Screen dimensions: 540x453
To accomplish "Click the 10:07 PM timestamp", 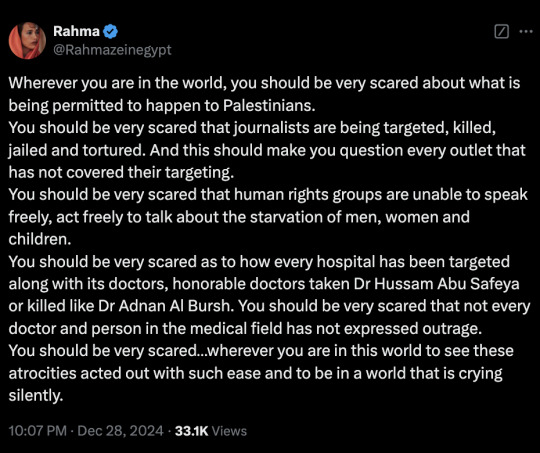I will pyautogui.click(x=38, y=431).
